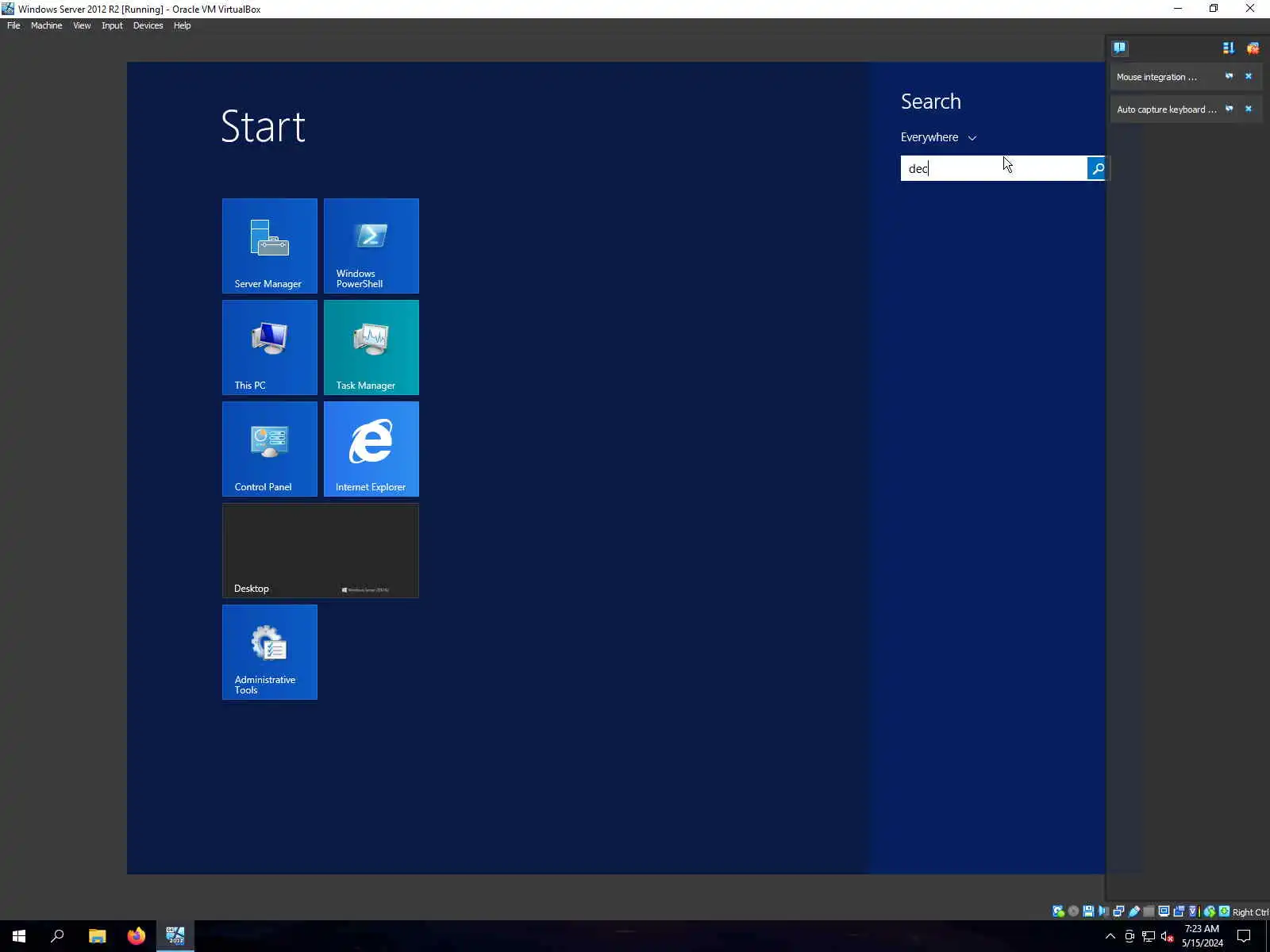Viewport: 1270px width, 952px height.
Task: Open the Windows Action Center notifications icon
Action: [1244, 936]
